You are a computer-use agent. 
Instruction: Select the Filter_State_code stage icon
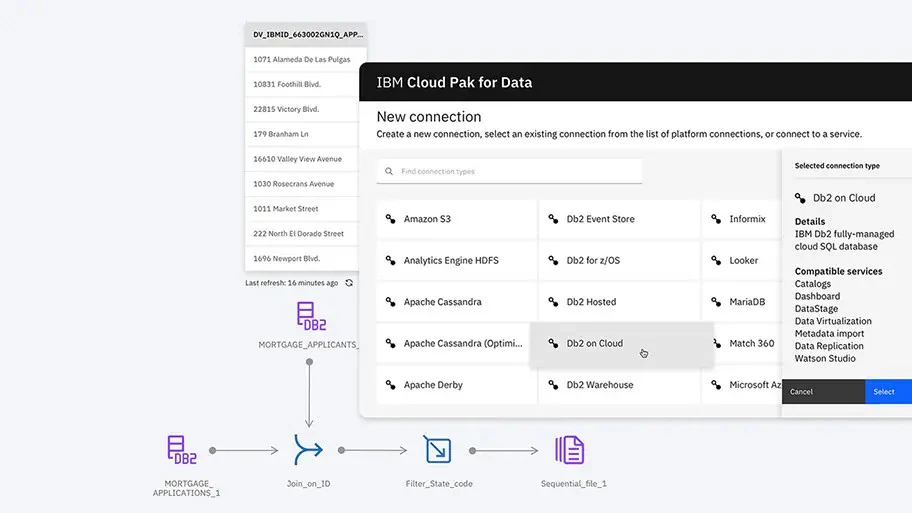[437, 449]
